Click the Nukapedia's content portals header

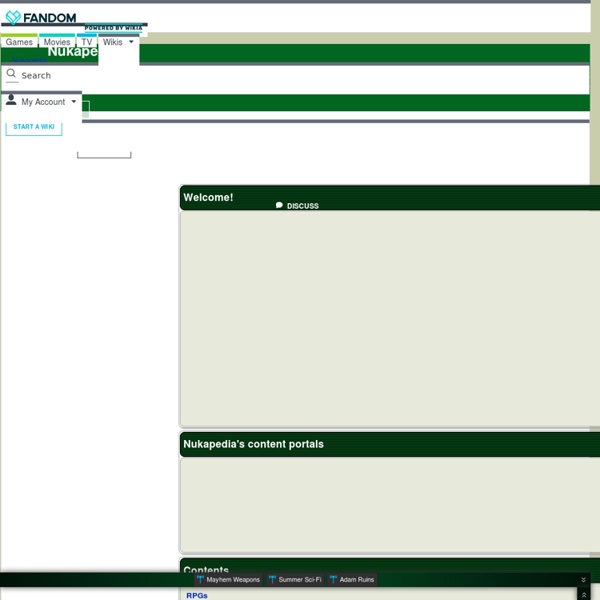(253, 444)
